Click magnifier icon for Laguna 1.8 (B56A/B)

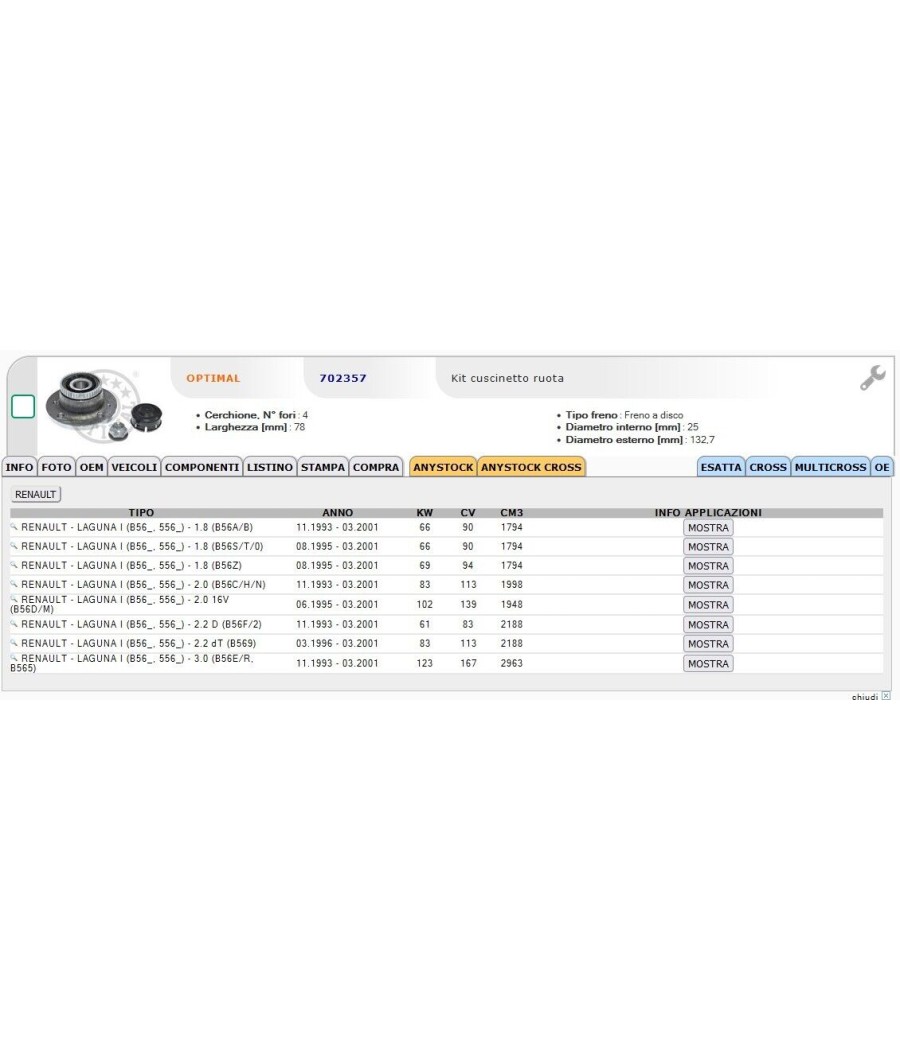(14, 527)
